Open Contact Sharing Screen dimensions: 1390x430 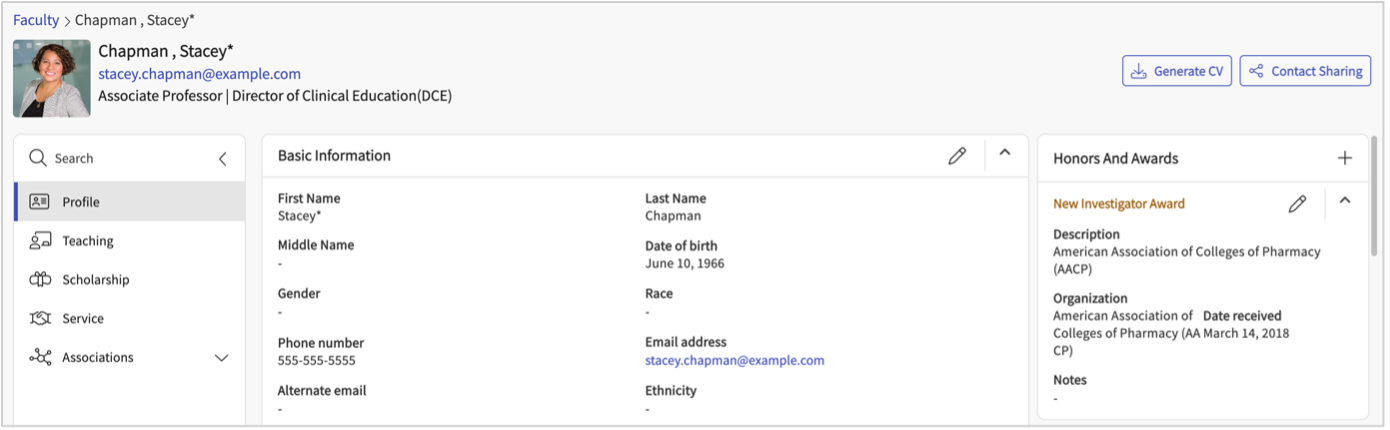point(1305,71)
